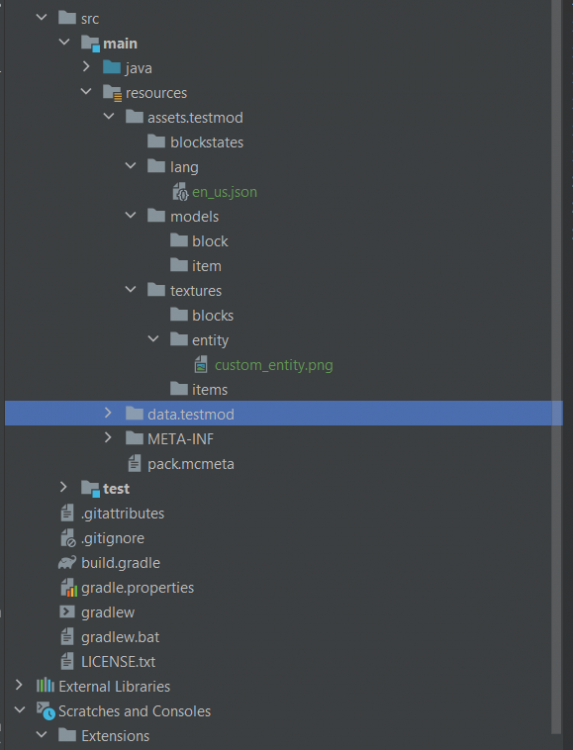Expand the java source folder
Image resolution: width=573 pixels, height=750 pixels.
[x=86, y=66]
